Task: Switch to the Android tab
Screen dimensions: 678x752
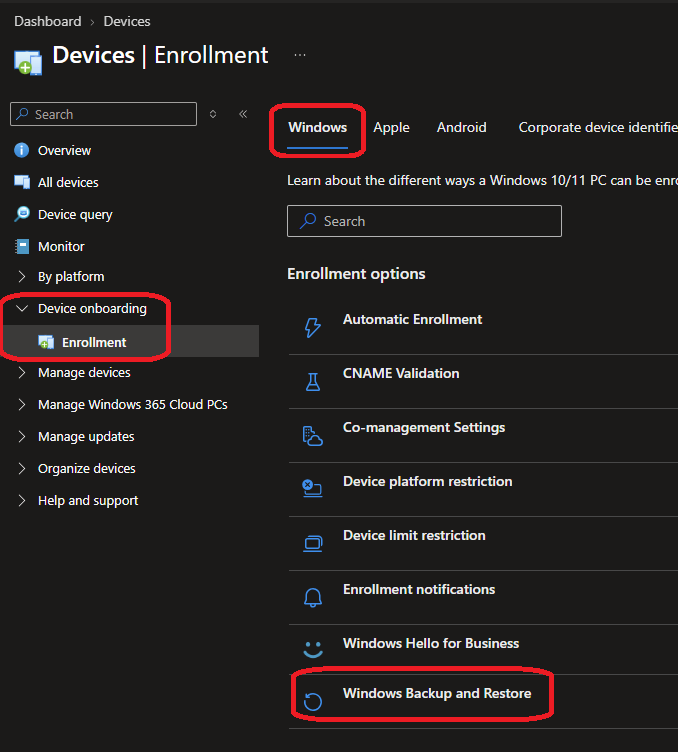Action: (461, 127)
